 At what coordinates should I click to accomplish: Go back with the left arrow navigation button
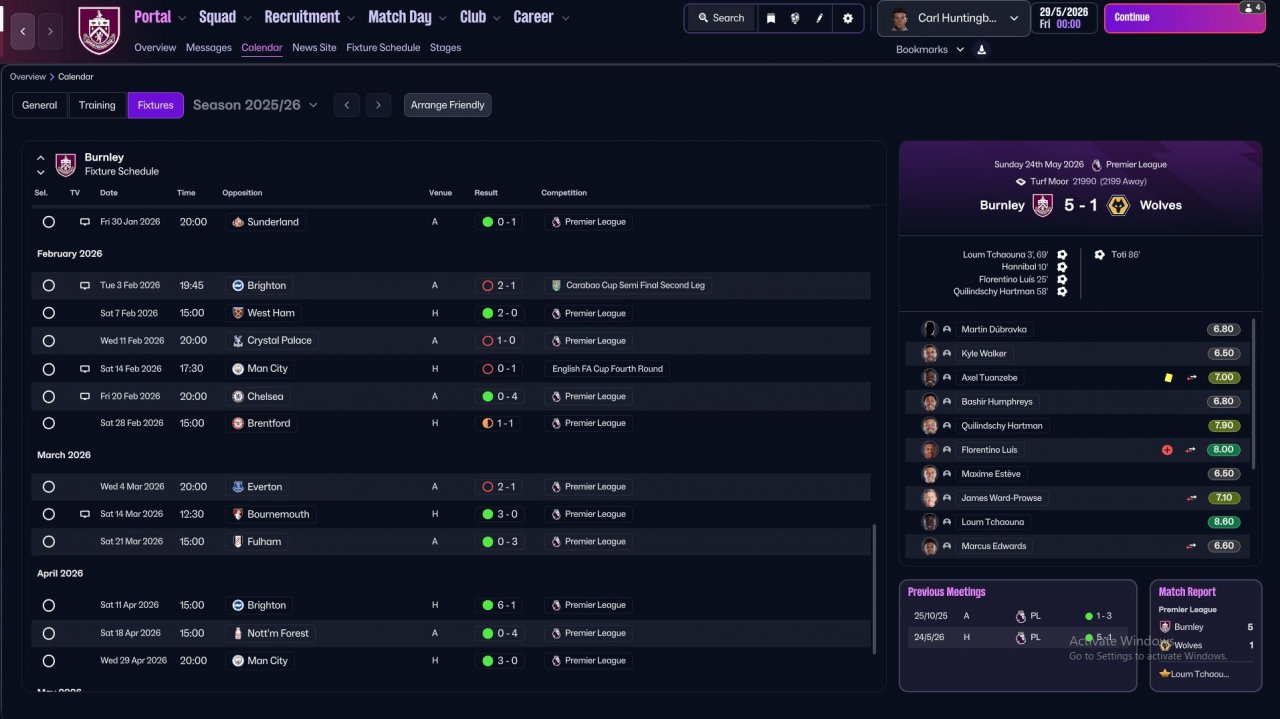click(x=23, y=31)
